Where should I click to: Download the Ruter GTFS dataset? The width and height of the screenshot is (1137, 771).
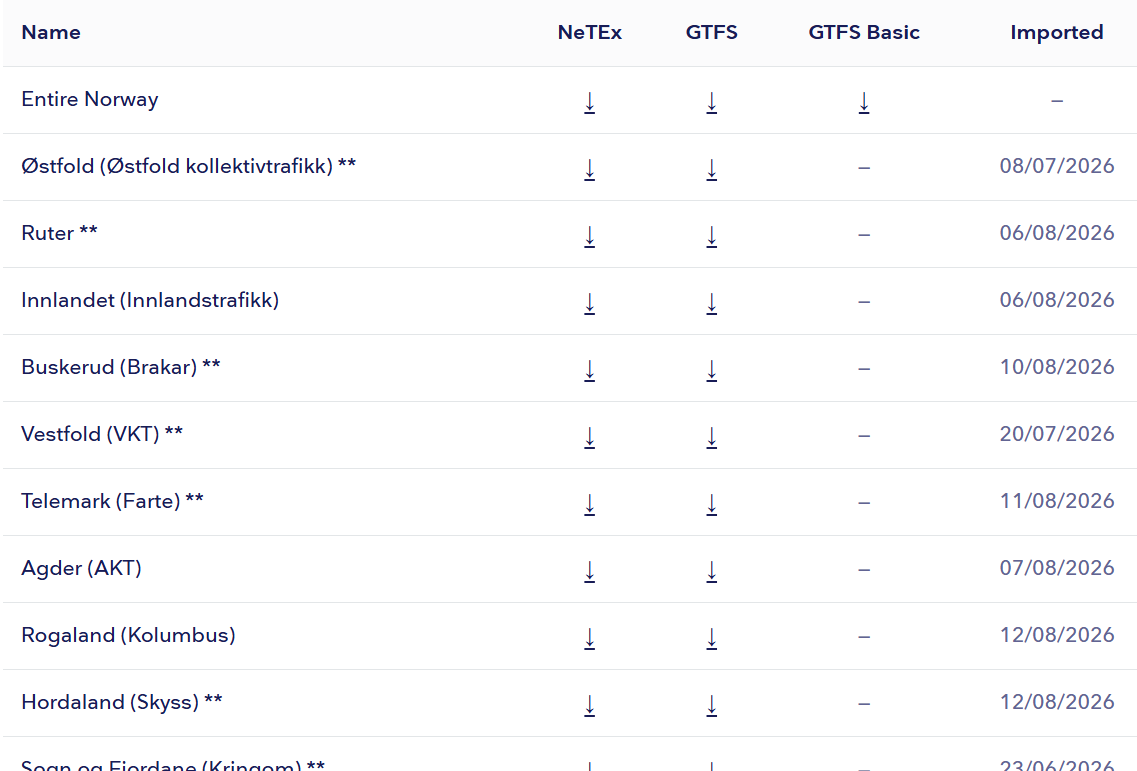[x=711, y=236]
